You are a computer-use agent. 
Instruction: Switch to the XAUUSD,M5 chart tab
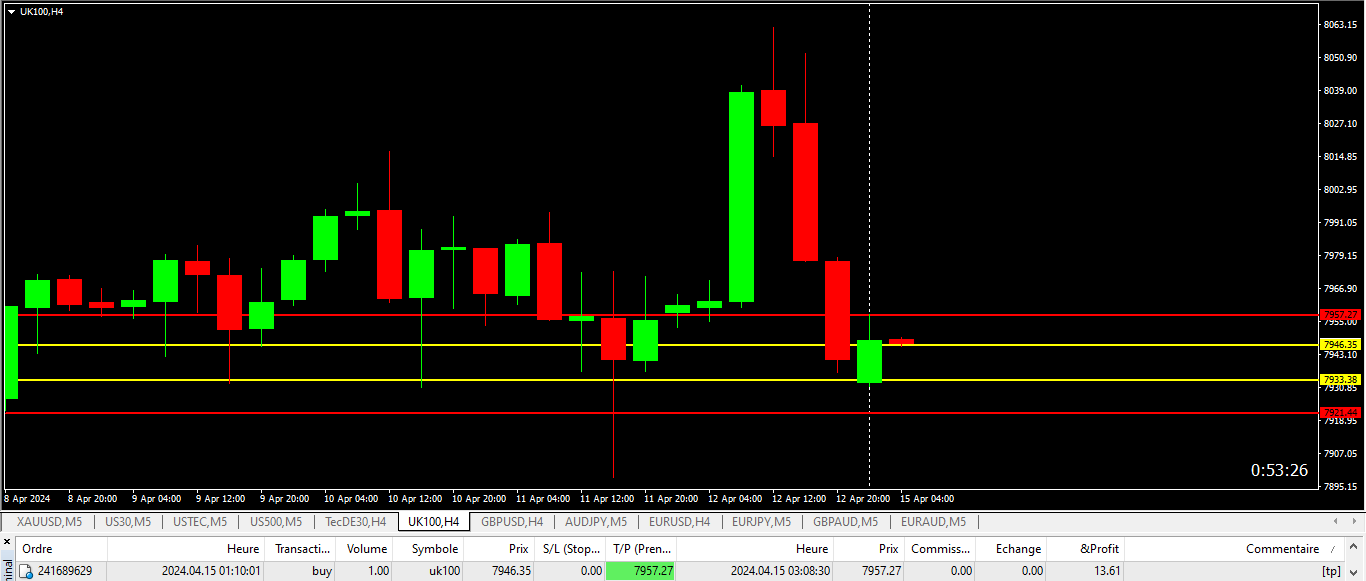pos(49,522)
